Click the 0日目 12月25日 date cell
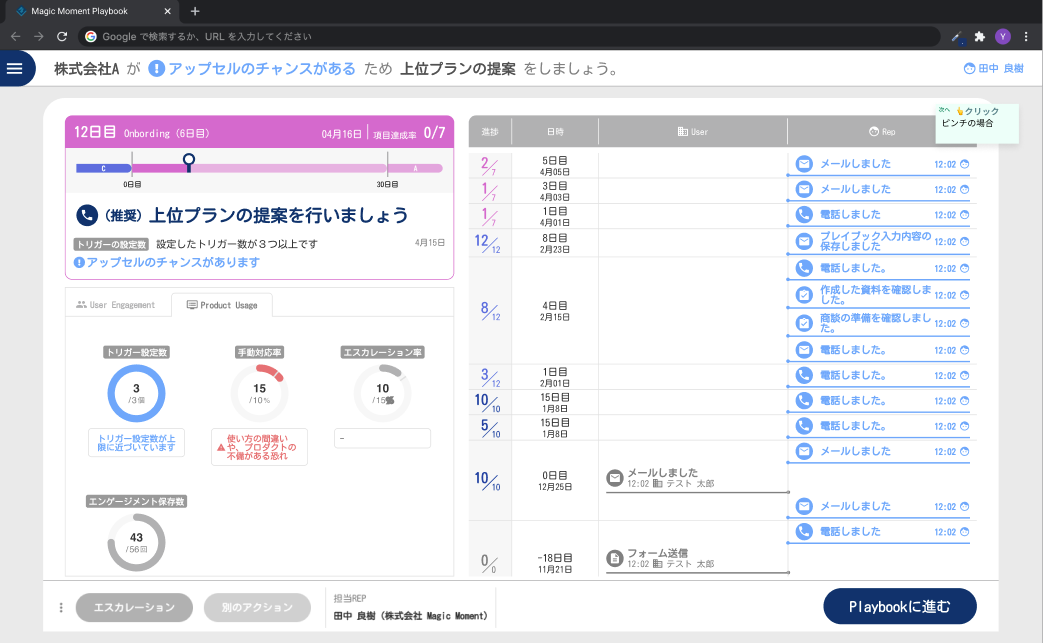The image size is (1043, 643). 555,481
